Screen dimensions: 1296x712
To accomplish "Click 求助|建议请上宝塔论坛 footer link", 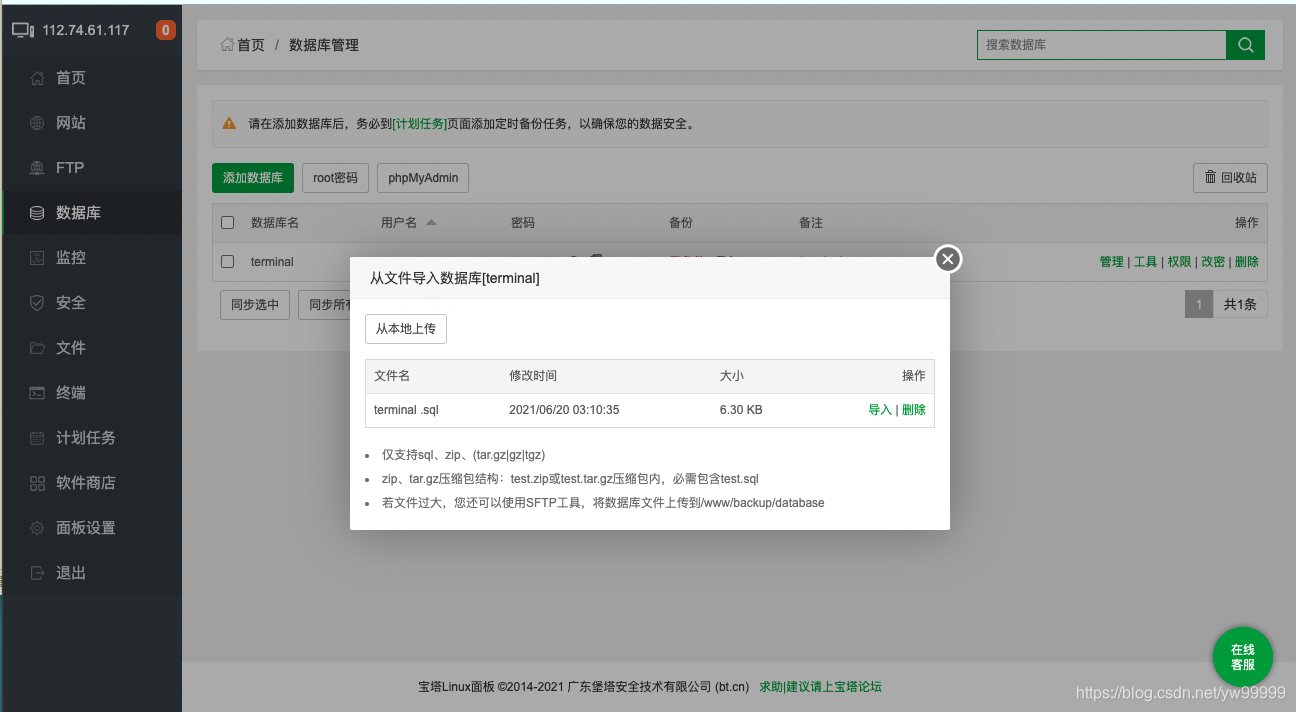I will (821, 687).
